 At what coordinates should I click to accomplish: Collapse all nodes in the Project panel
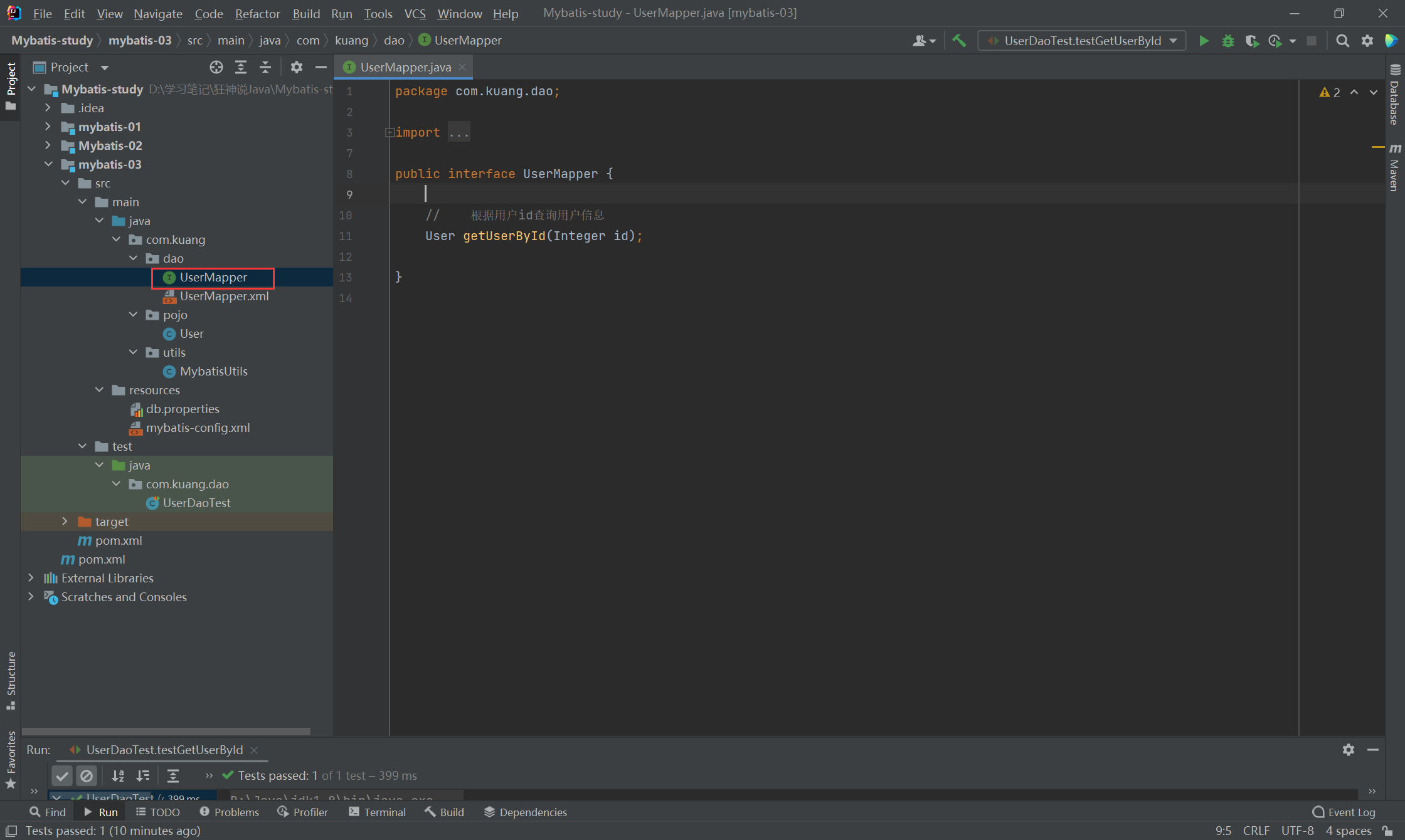(265, 67)
